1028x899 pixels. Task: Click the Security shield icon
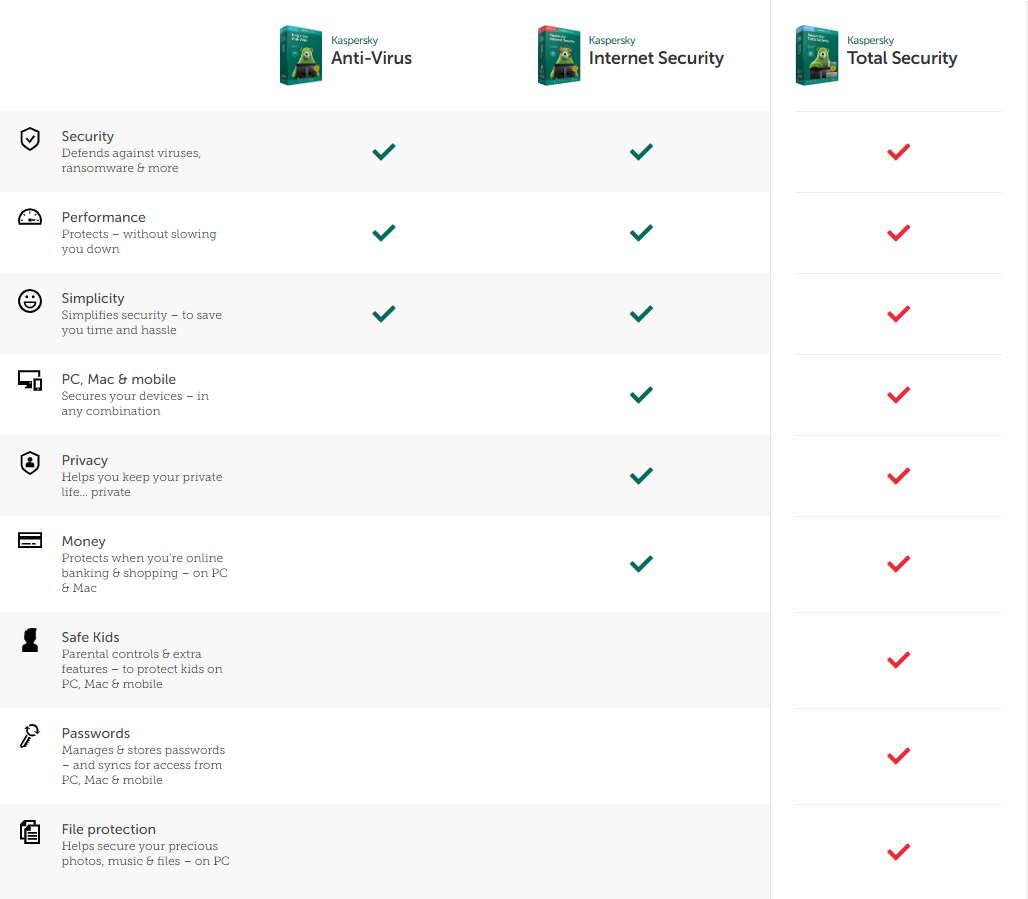point(30,139)
